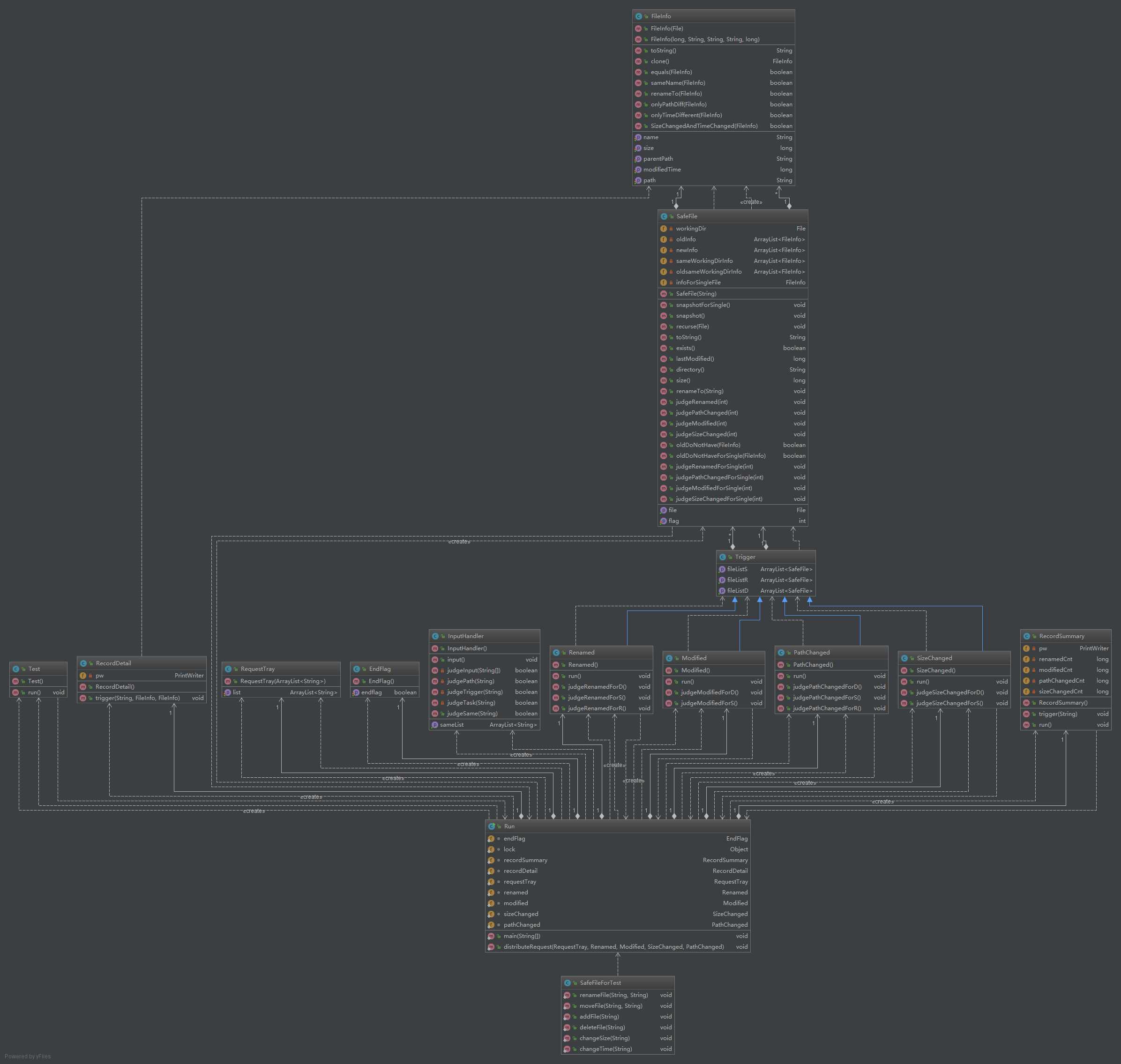Click the field icon beside renamedCnt

[1026, 660]
